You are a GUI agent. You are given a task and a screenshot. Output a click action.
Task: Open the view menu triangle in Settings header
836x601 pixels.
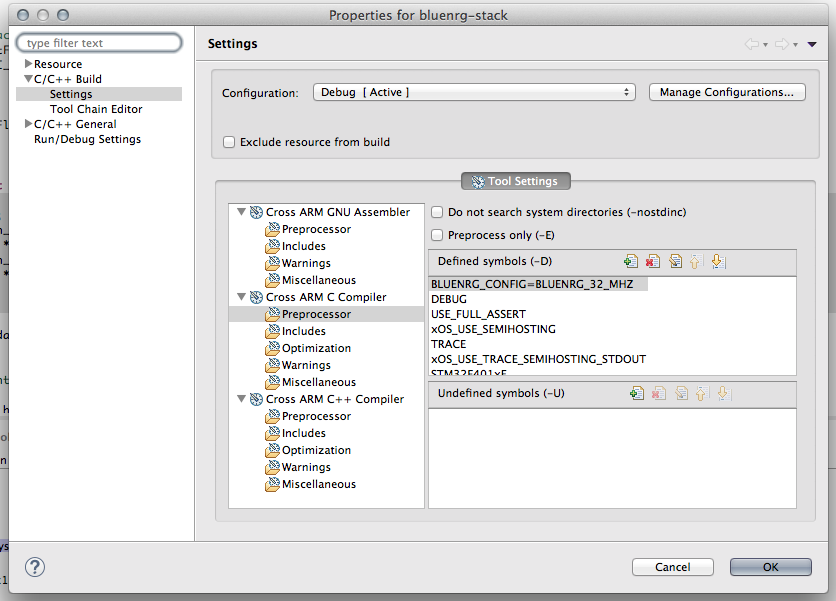click(x=812, y=44)
